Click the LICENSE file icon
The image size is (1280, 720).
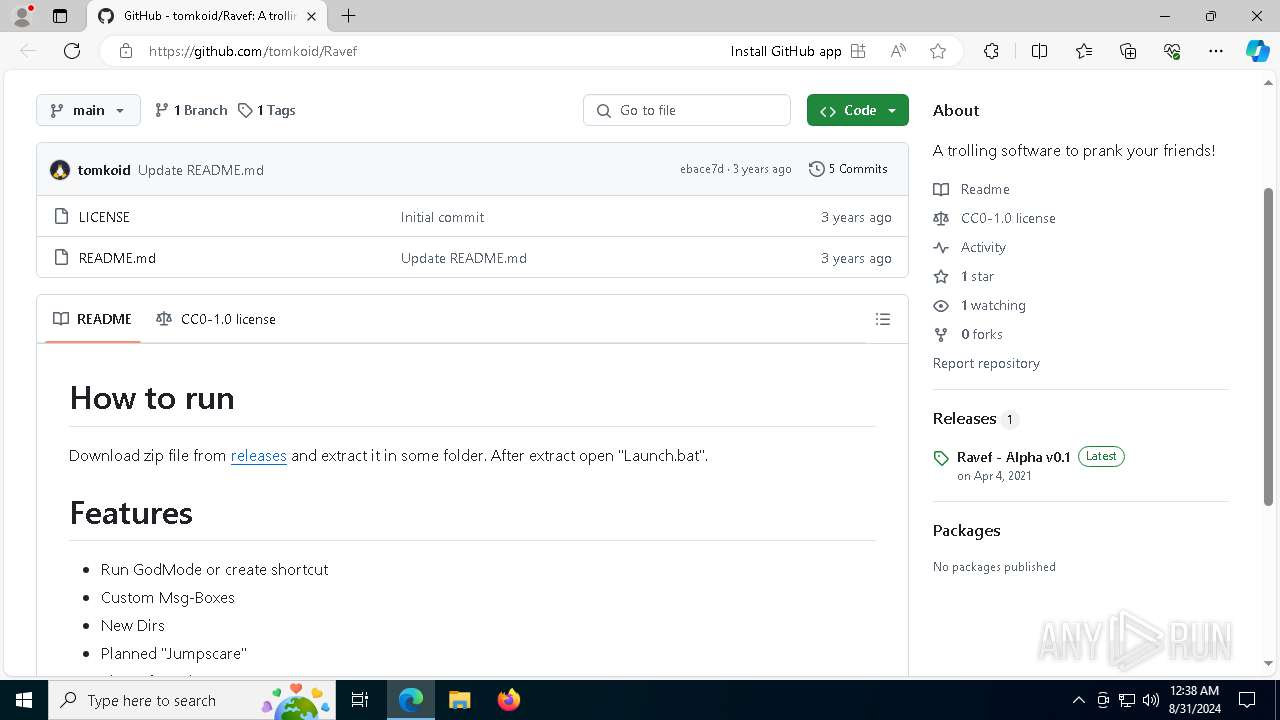60,217
